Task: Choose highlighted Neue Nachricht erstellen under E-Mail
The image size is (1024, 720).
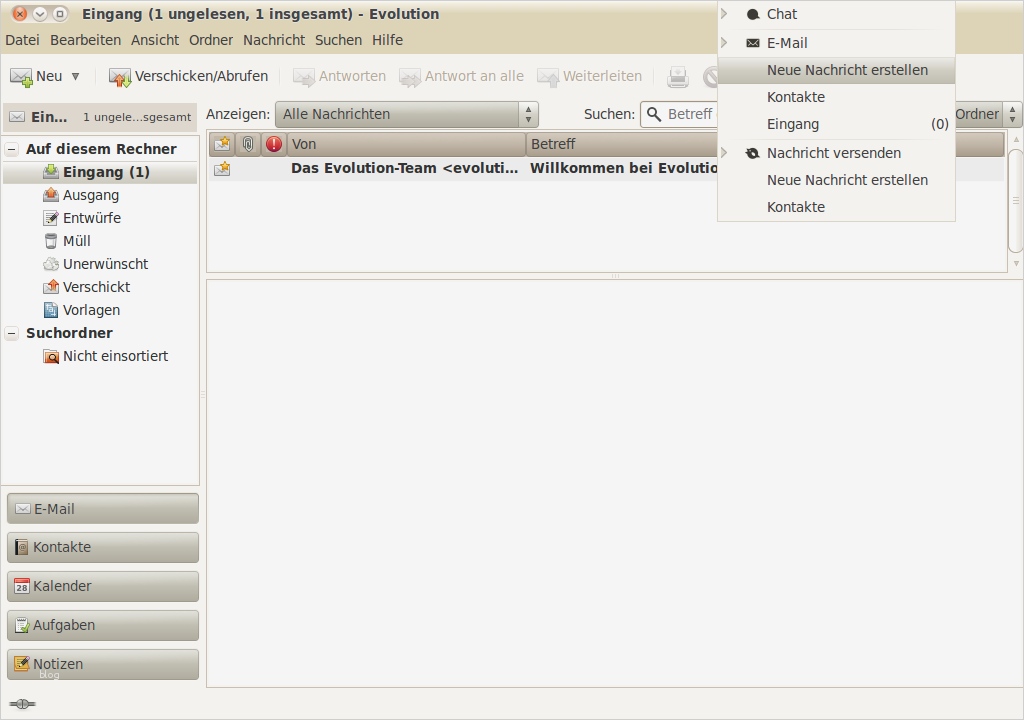Action: tap(837, 70)
